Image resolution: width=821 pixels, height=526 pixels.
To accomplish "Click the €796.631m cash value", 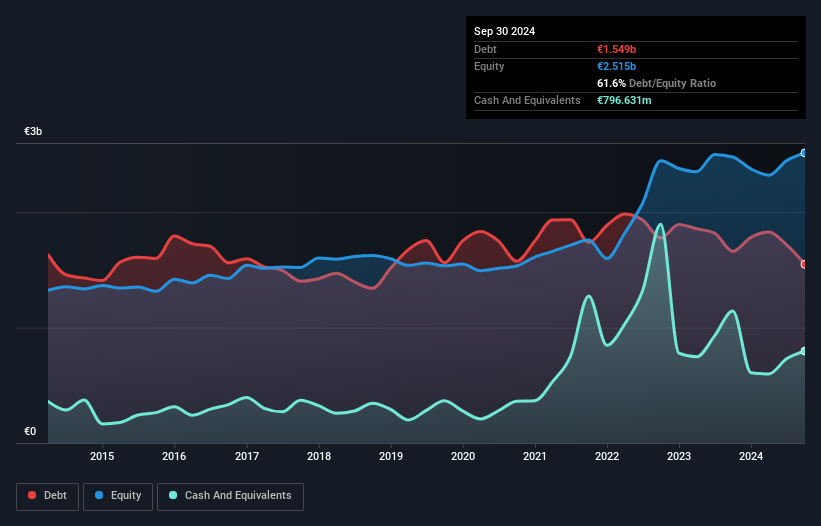I will (x=624, y=100).
